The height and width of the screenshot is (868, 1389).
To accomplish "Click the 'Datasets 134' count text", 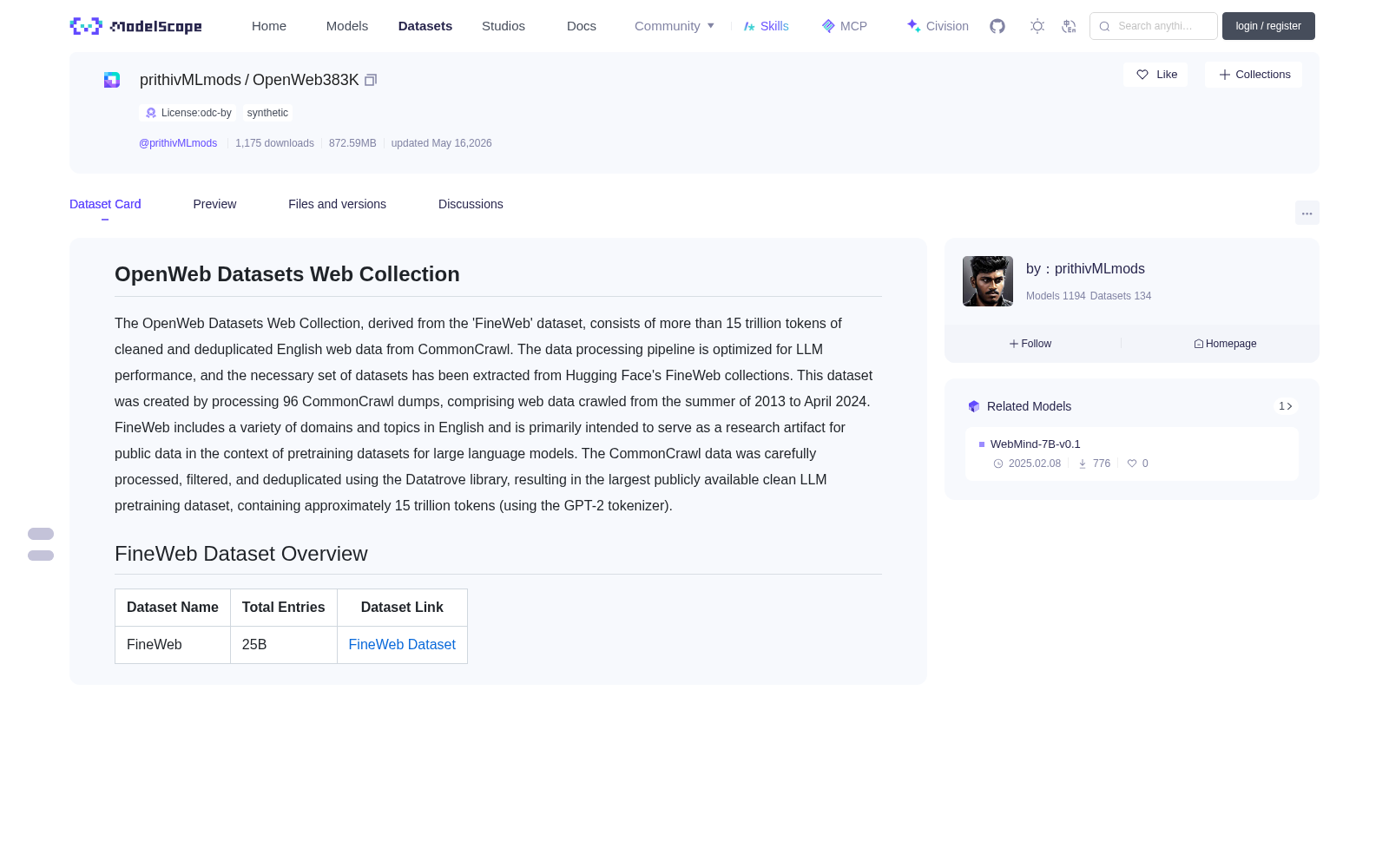I will (1121, 296).
